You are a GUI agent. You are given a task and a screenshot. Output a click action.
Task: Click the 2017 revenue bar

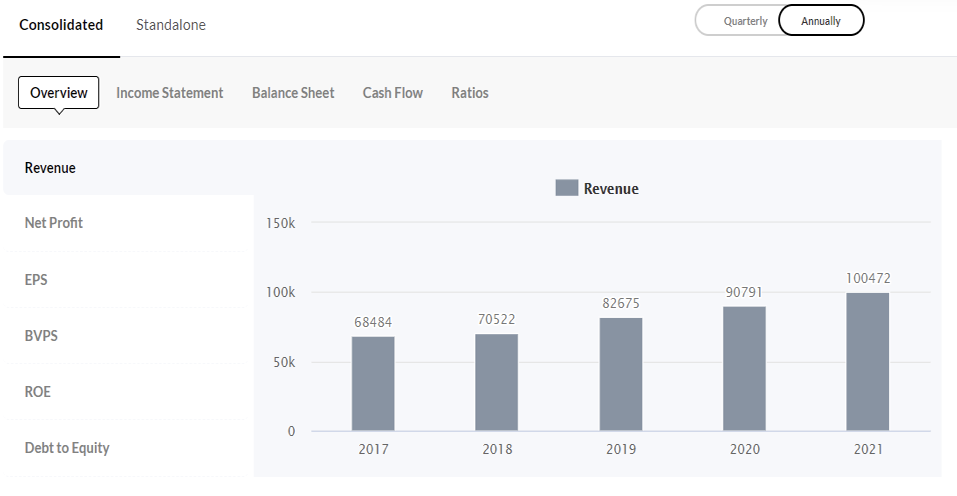pyautogui.click(x=373, y=384)
